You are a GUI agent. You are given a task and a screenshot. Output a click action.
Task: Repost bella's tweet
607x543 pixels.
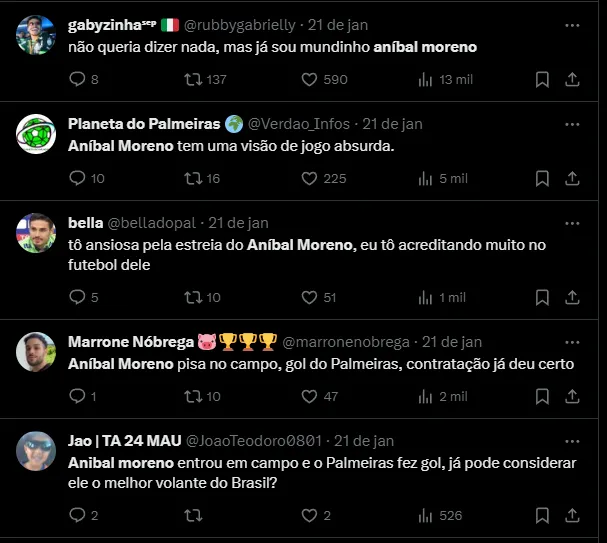coord(193,297)
